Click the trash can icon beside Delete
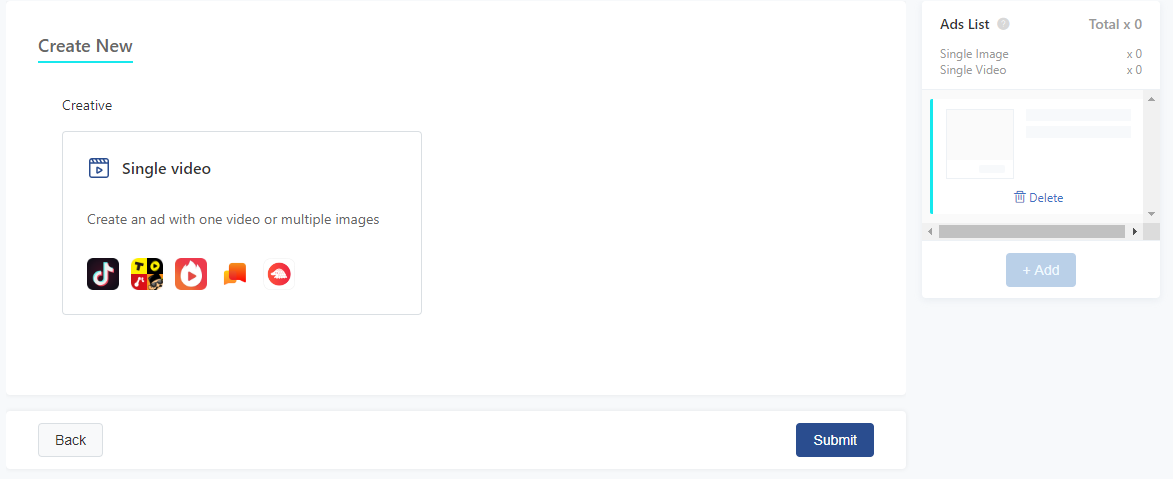This screenshot has height=479, width=1173. [x=1020, y=197]
